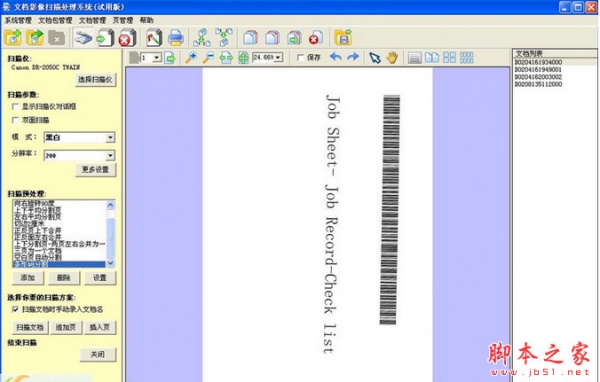
Task: Click the first copy pages icon
Action: point(250,38)
